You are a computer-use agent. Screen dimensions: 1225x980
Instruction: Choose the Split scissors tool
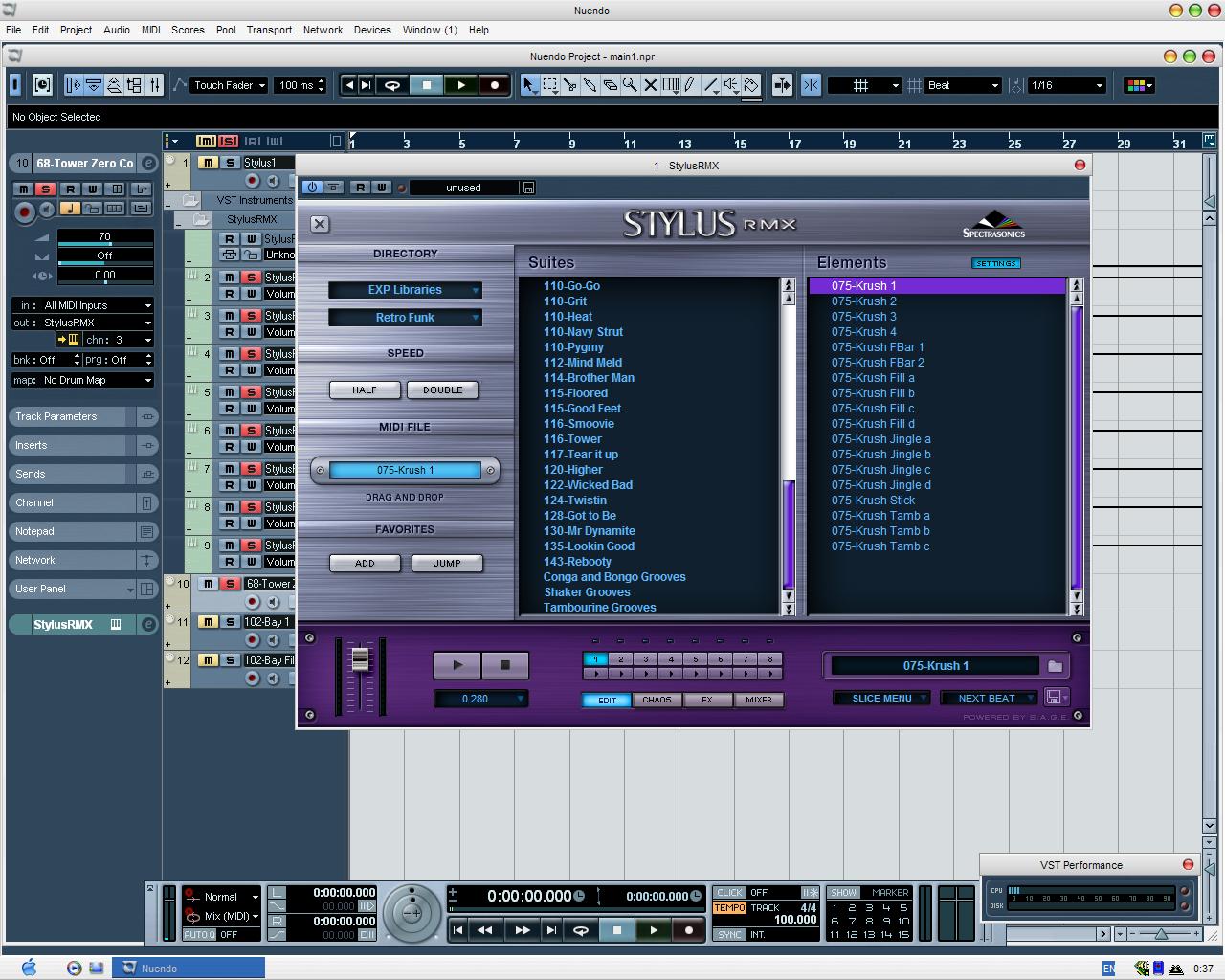[569, 85]
